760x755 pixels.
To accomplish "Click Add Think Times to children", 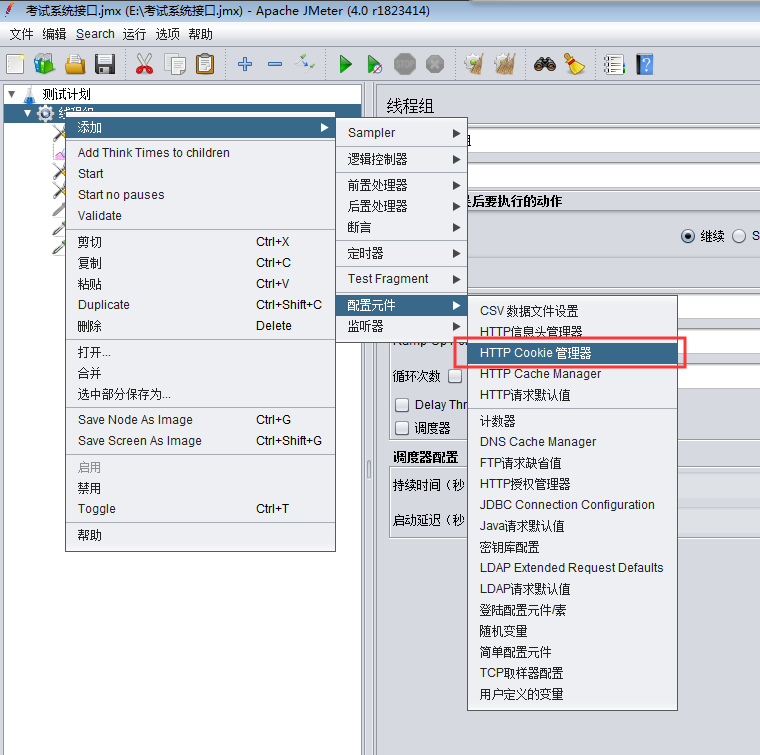I will coord(200,153).
